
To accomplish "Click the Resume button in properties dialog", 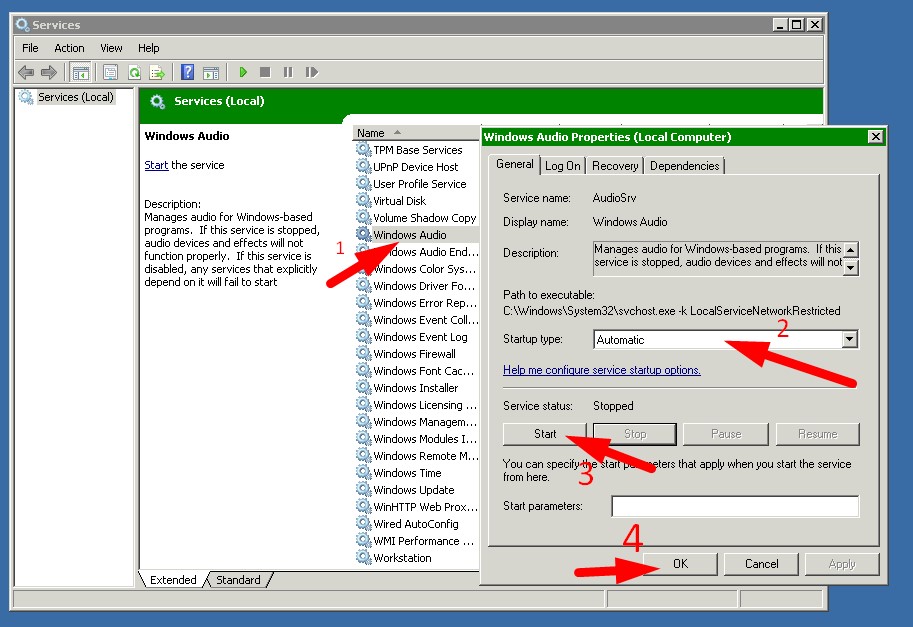I will (x=818, y=434).
